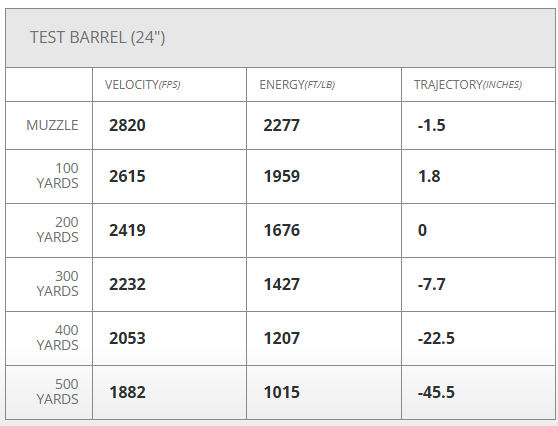Click the 300 YARDS row label
Image resolution: width=558 pixels, height=426 pixels.
tap(57, 284)
